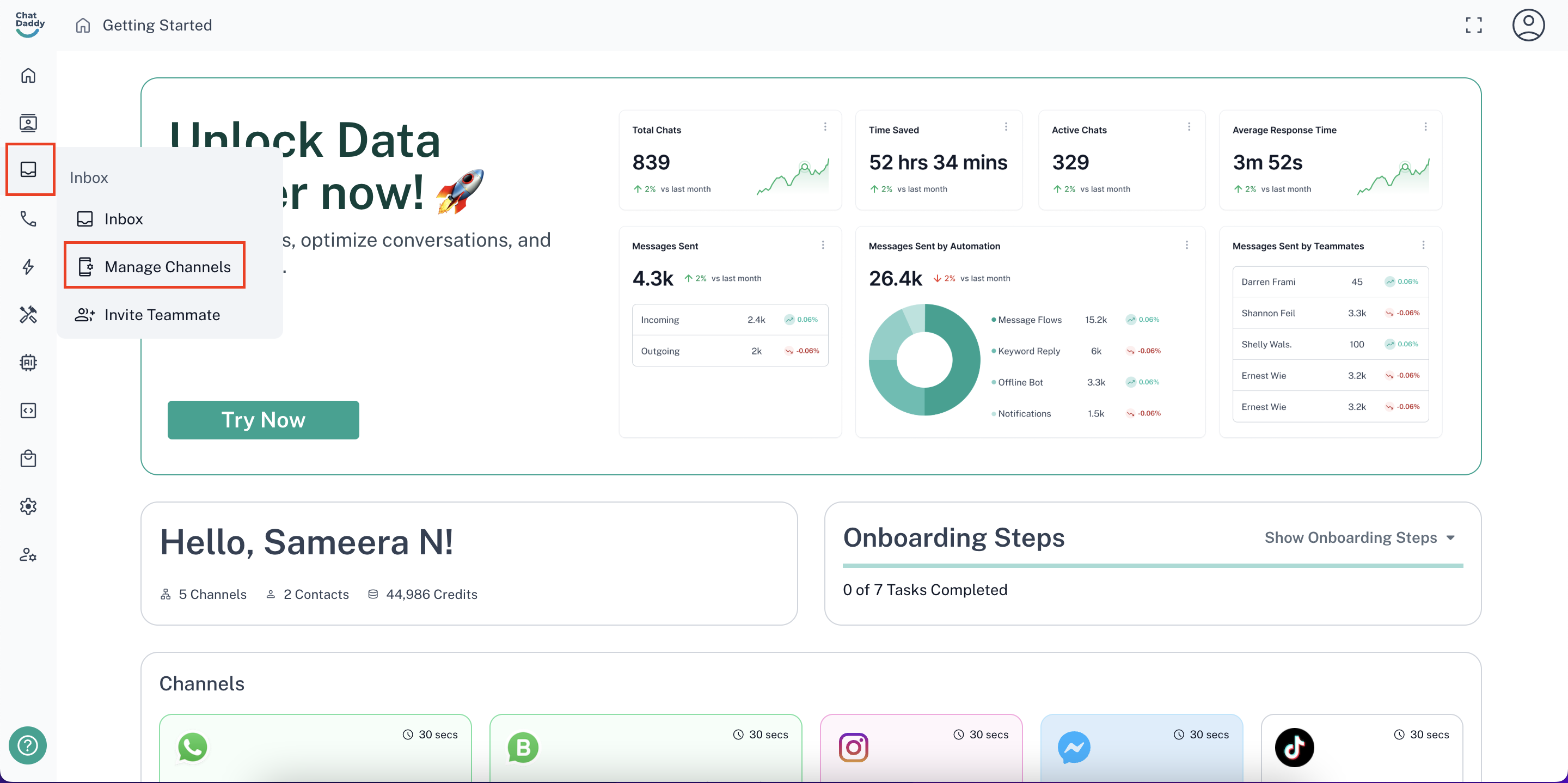Click the 44,986 Credits stat

click(422, 594)
